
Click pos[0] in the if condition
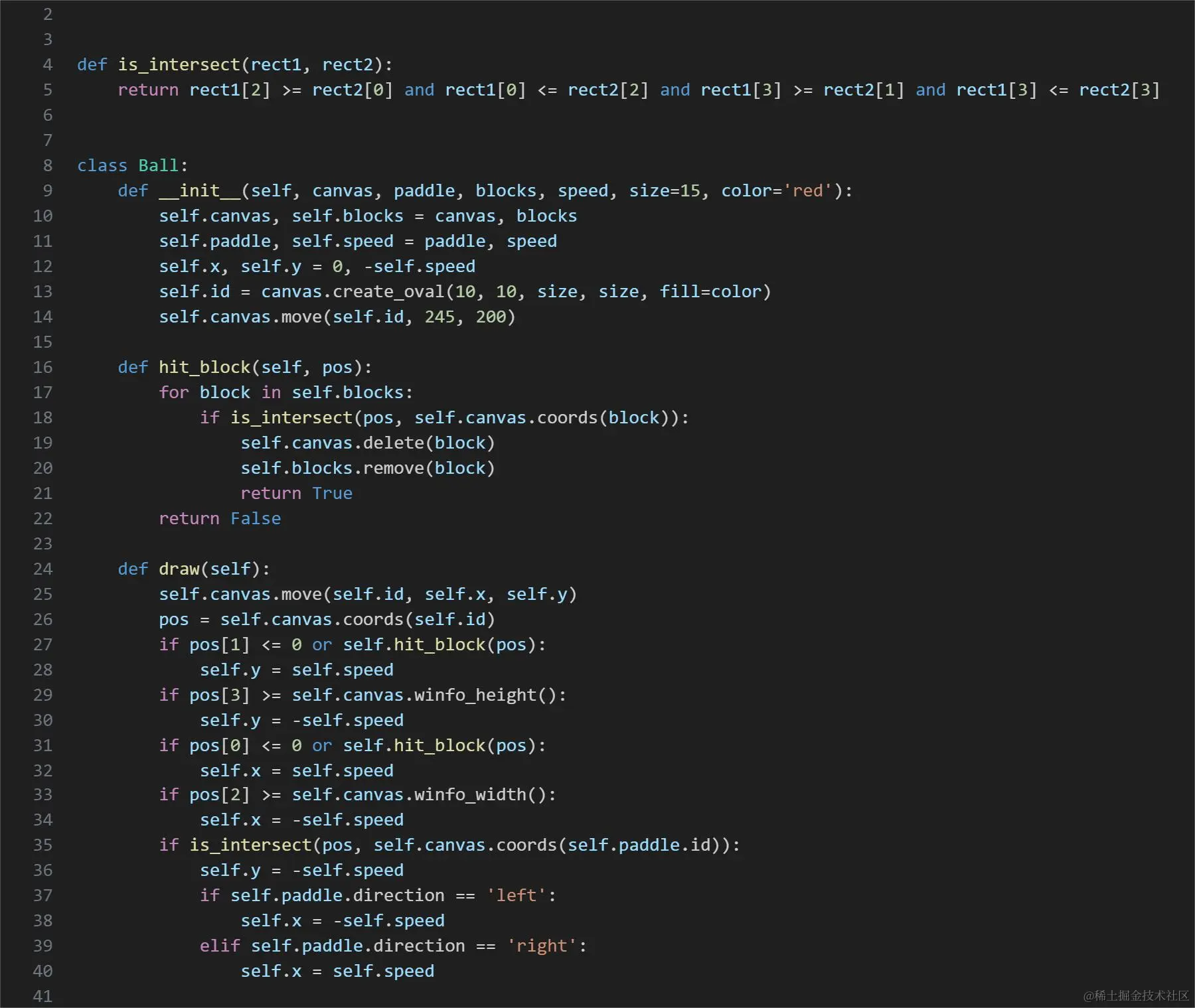point(220,746)
